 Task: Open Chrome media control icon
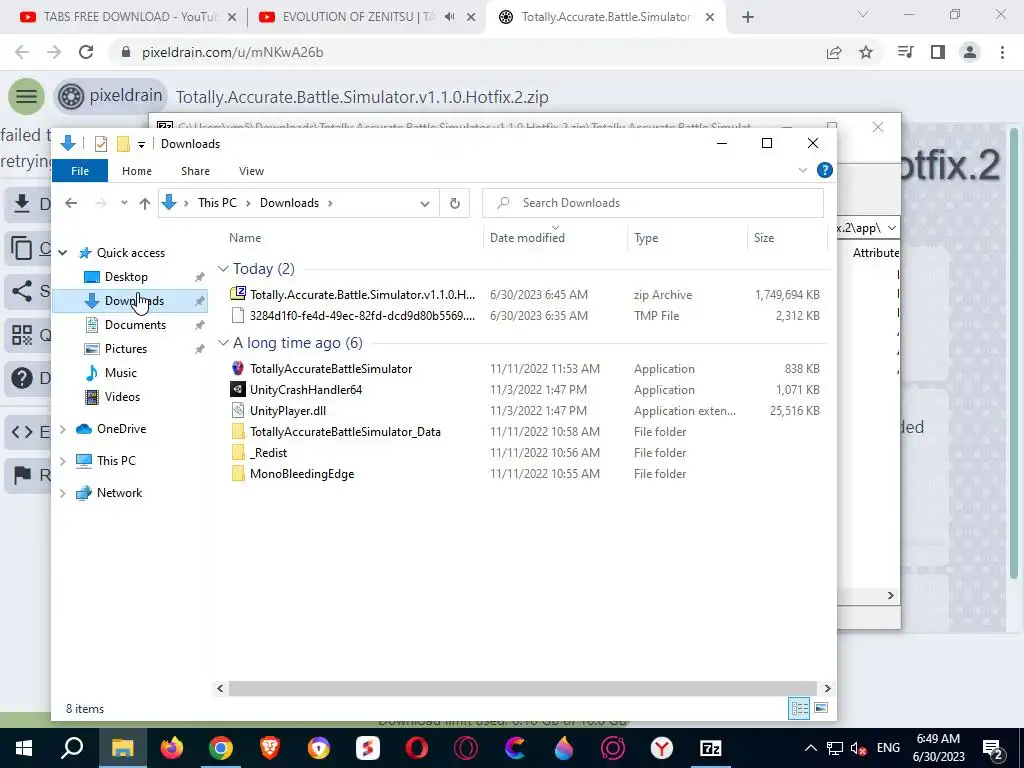pyautogui.click(x=905, y=52)
